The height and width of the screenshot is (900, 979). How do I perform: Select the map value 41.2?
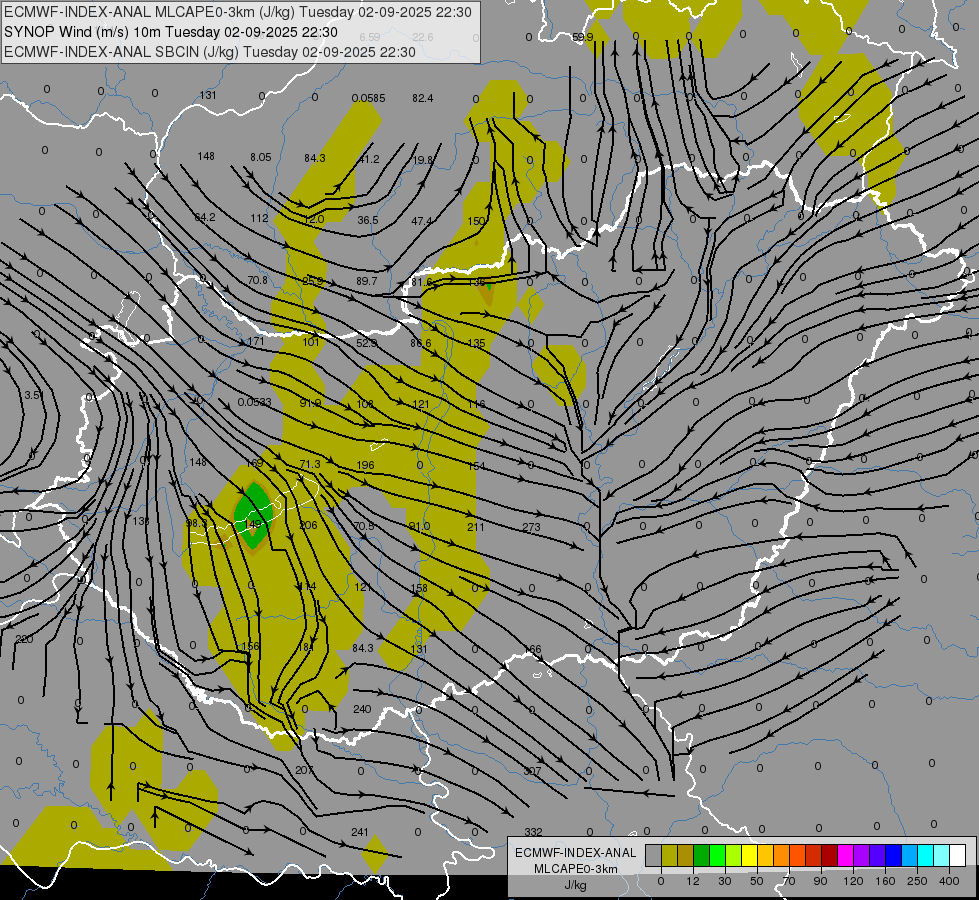pyautogui.click(x=368, y=159)
